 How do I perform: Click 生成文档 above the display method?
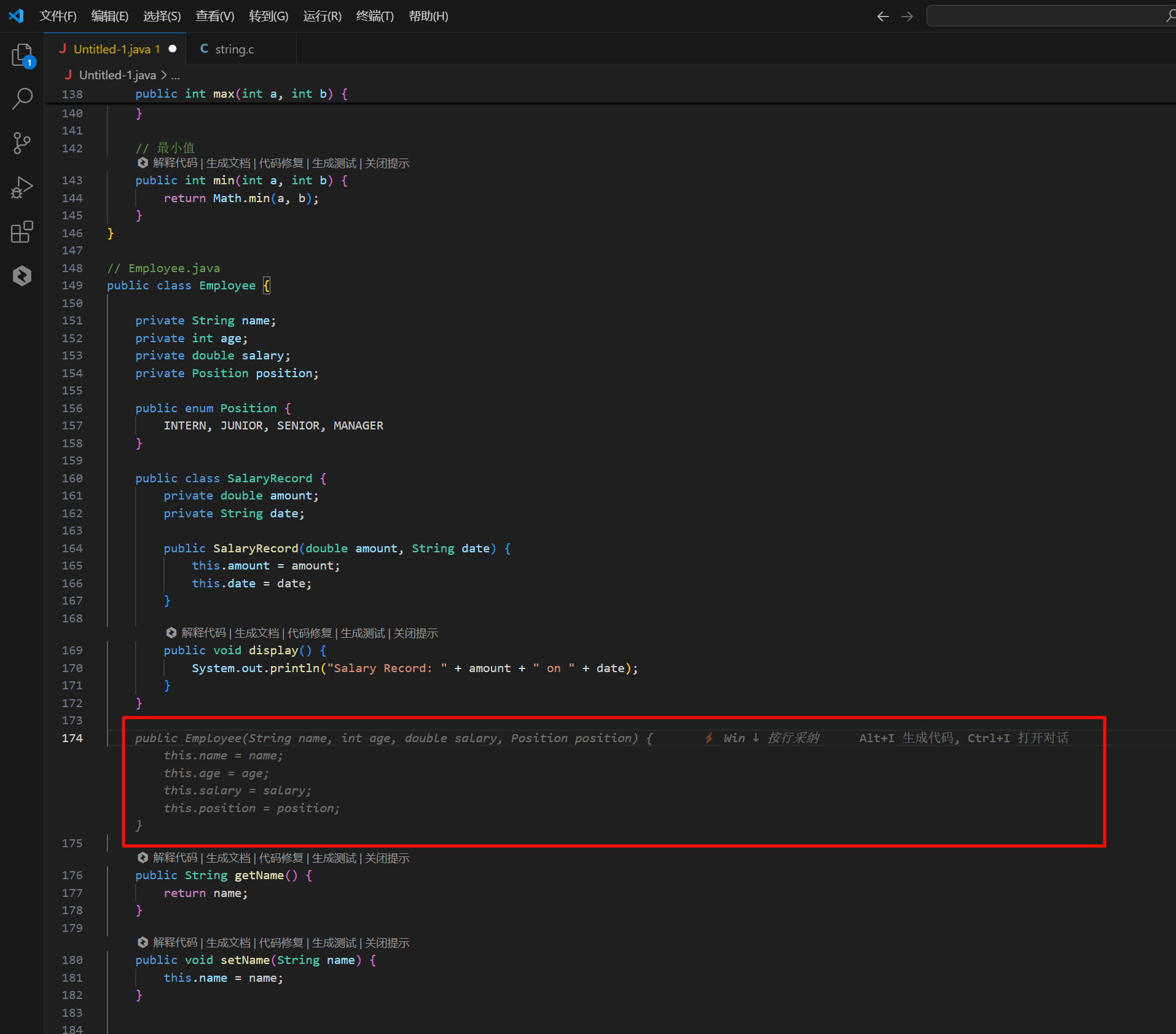click(x=257, y=633)
